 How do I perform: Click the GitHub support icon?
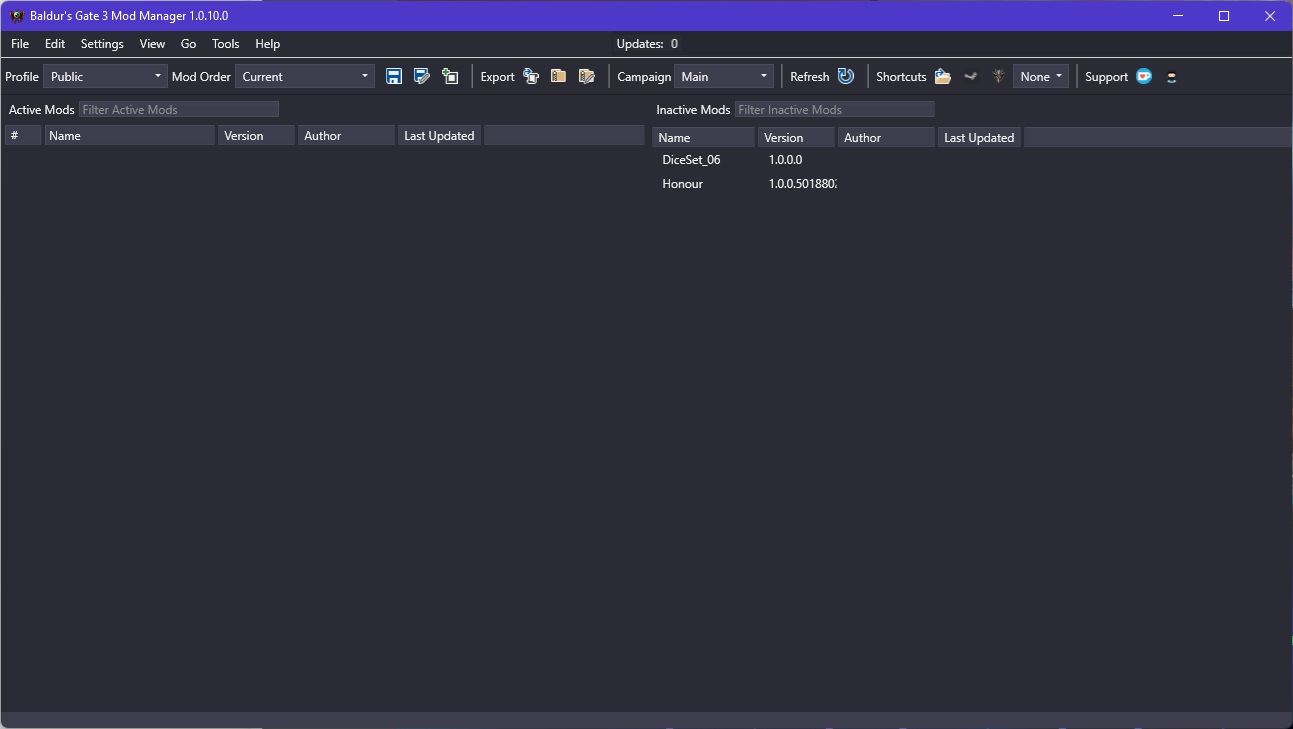1171,77
